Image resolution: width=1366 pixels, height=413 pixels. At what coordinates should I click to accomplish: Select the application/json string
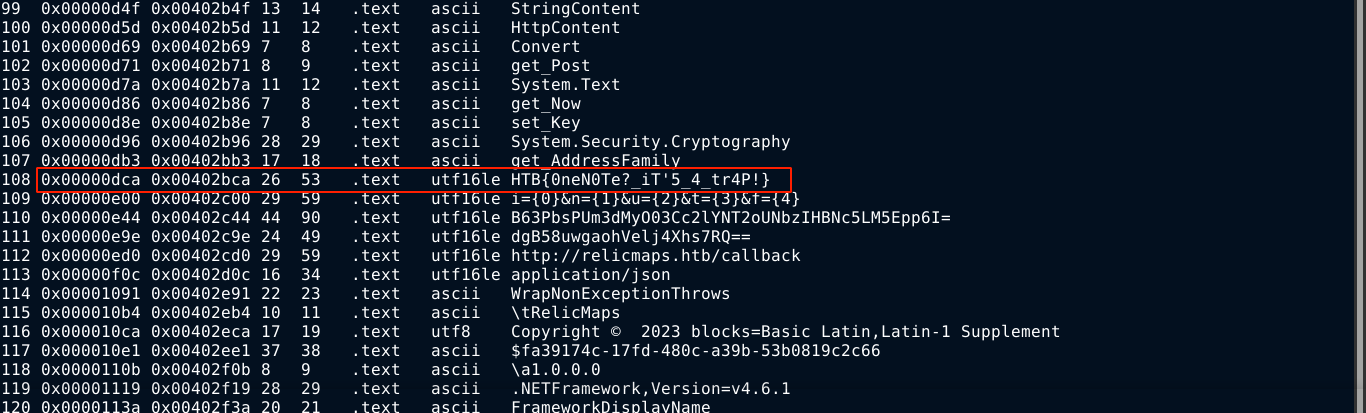point(590,275)
